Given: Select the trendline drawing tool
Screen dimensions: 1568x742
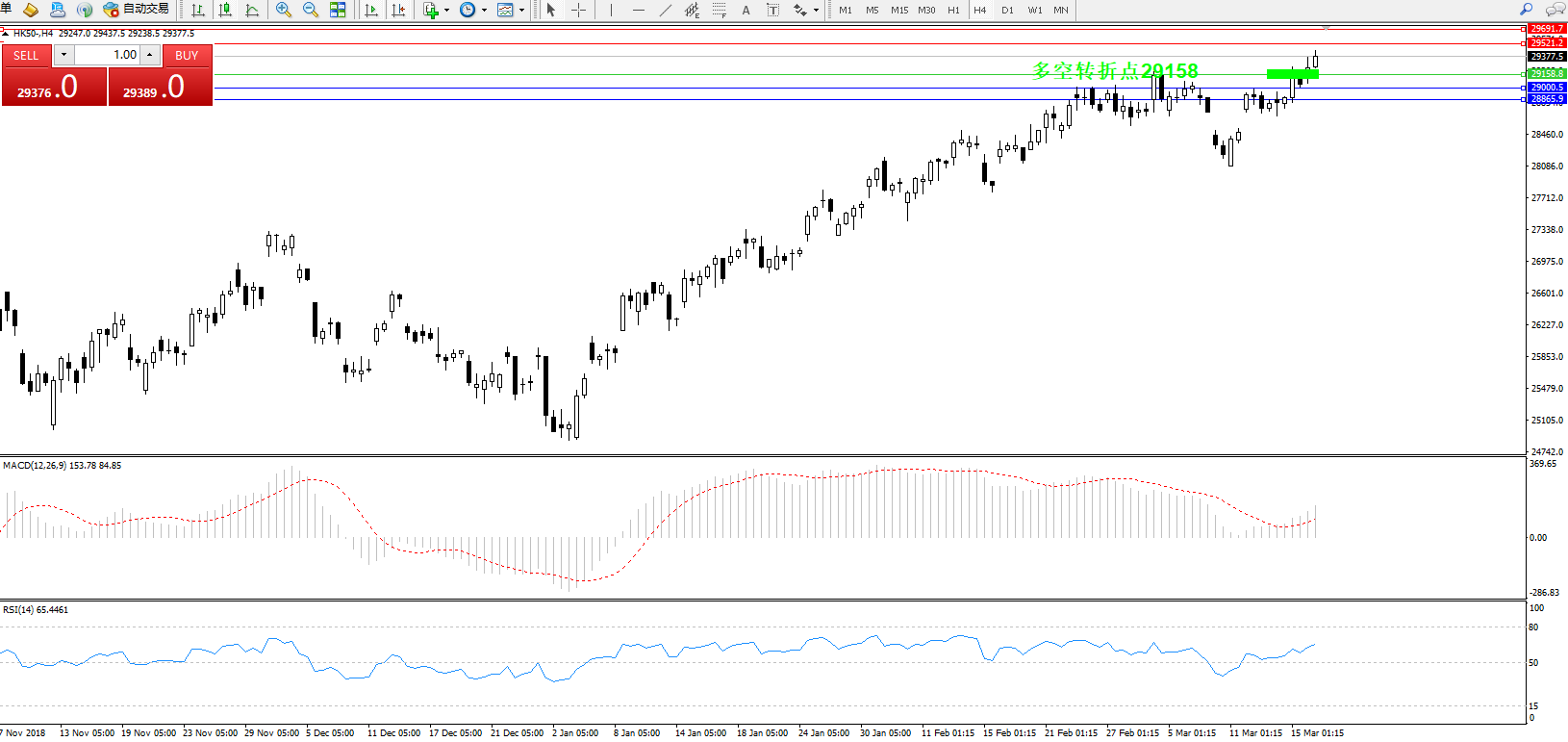Looking at the screenshot, I should click(665, 10).
